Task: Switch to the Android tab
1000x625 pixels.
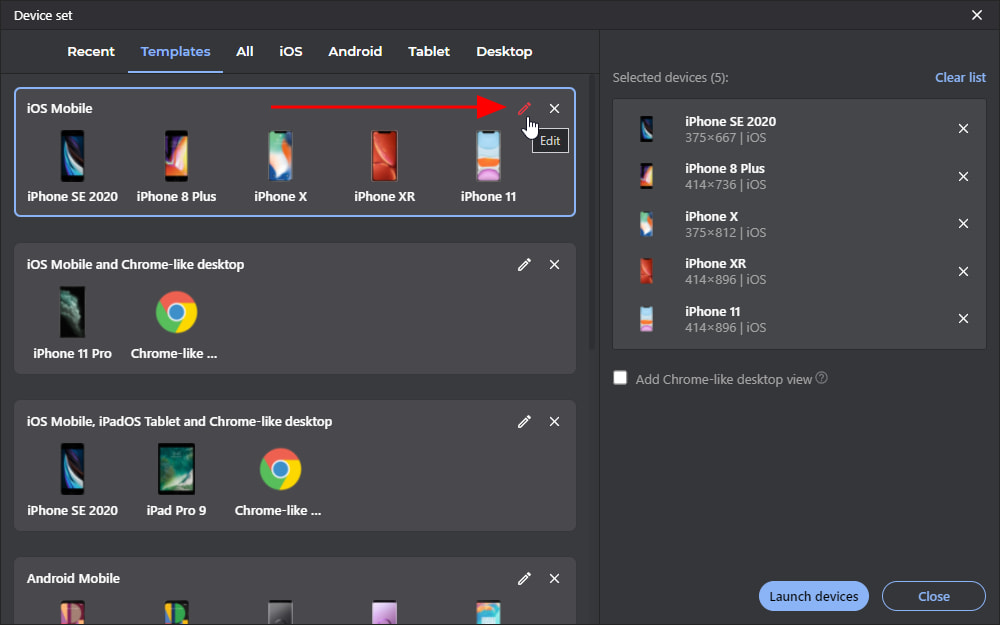Action: click(355, 52)
